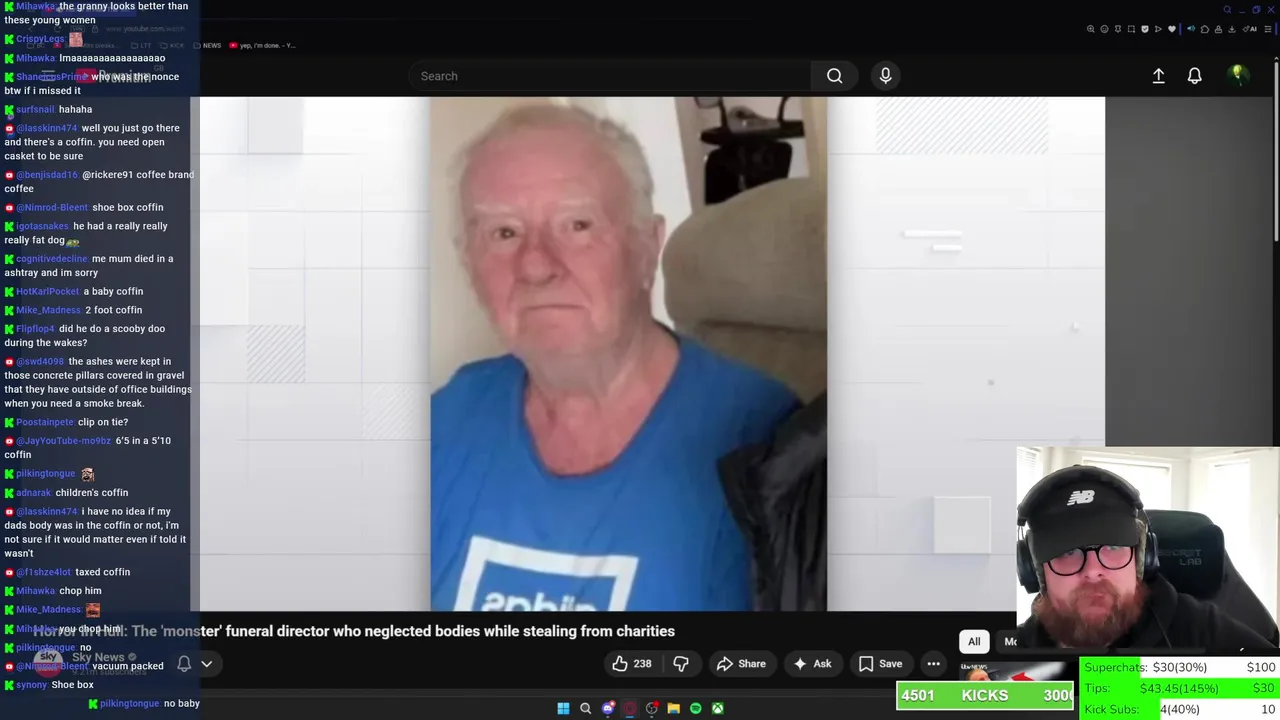1280x720 pixels.
Task: Open YouTube notifications bell in header
Action: pyautogui.click(x=1194, y=76)
